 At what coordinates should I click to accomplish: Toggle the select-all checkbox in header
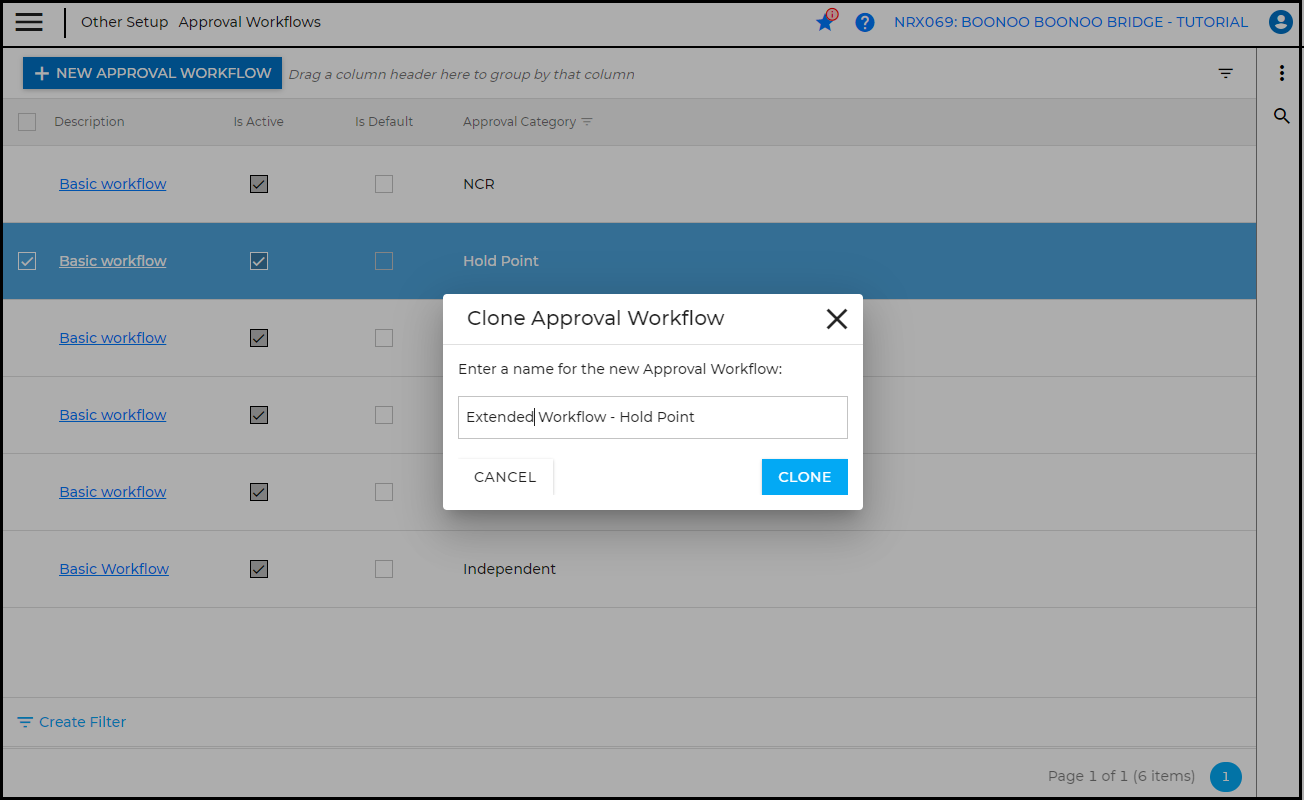[x=27, y=122]
